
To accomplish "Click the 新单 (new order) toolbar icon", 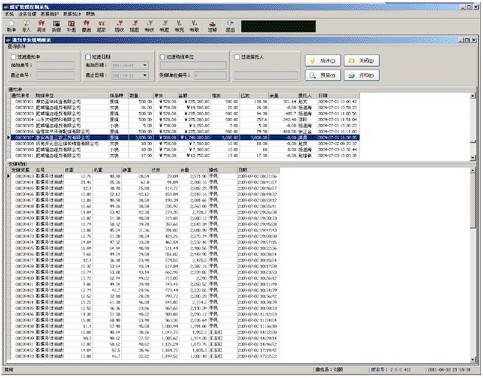I will coord(11,26).
